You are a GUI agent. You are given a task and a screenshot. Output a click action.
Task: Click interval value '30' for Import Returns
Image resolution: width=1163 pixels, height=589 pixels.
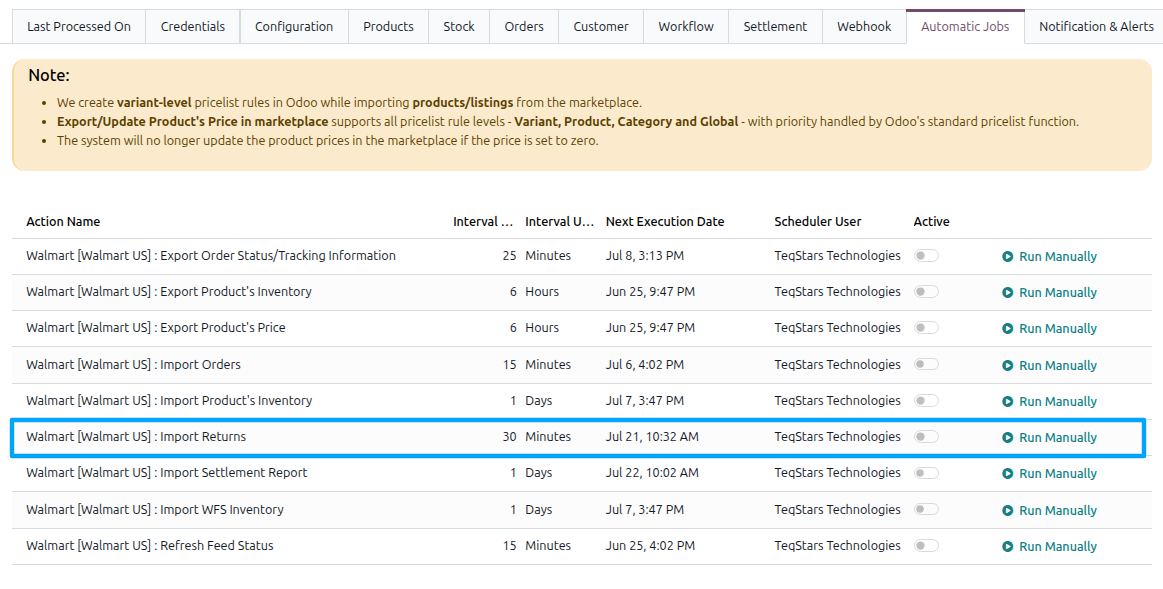pos(509,437)
